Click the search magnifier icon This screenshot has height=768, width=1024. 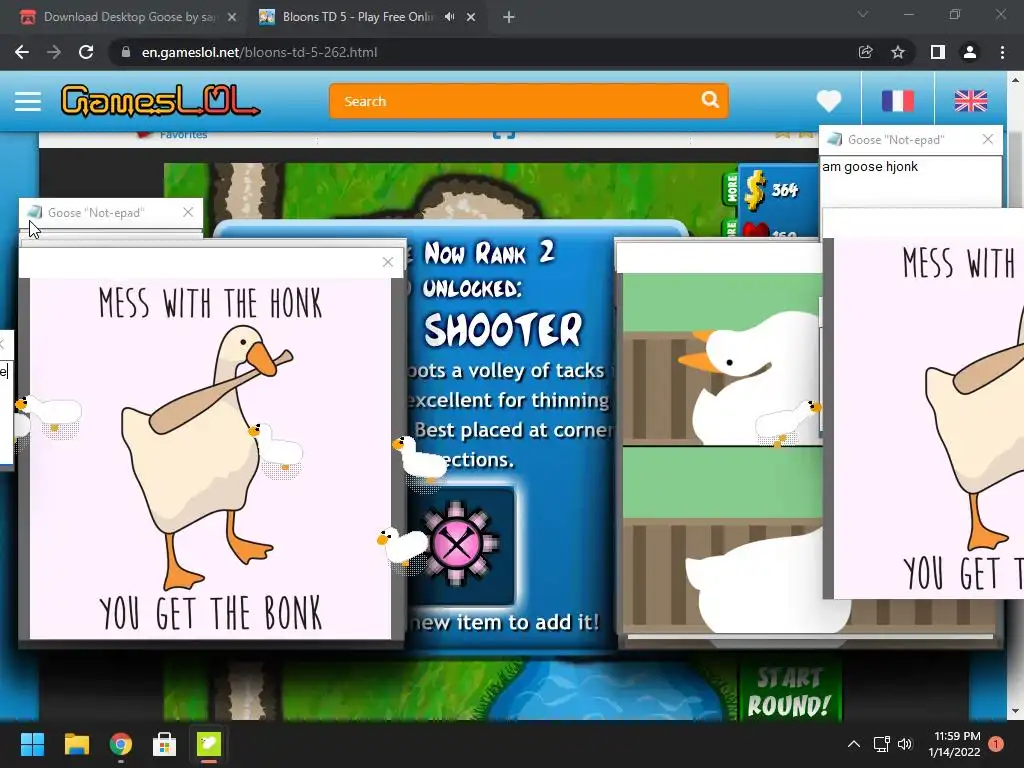[710, 100]
